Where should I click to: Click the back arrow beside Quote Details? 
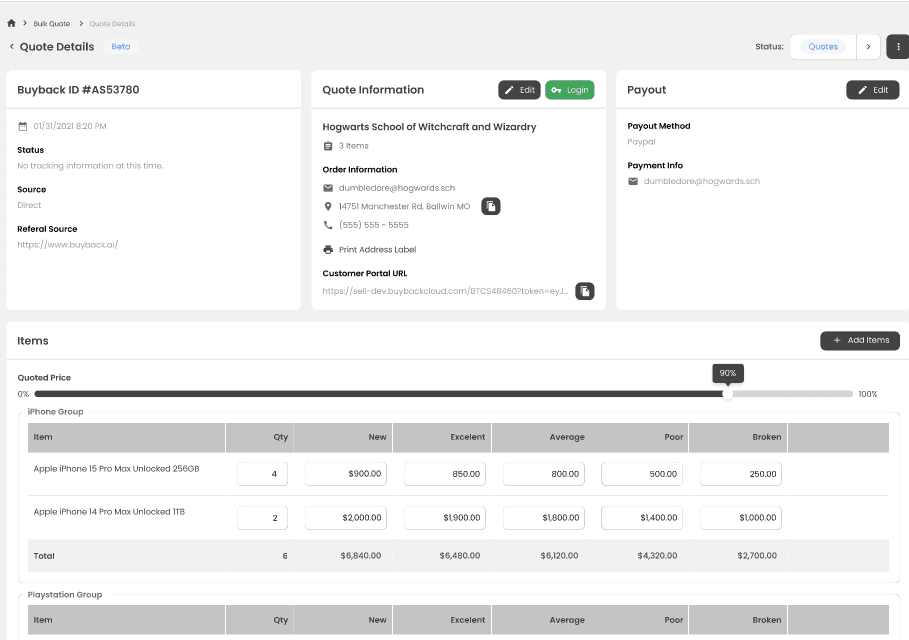(11, 46)
